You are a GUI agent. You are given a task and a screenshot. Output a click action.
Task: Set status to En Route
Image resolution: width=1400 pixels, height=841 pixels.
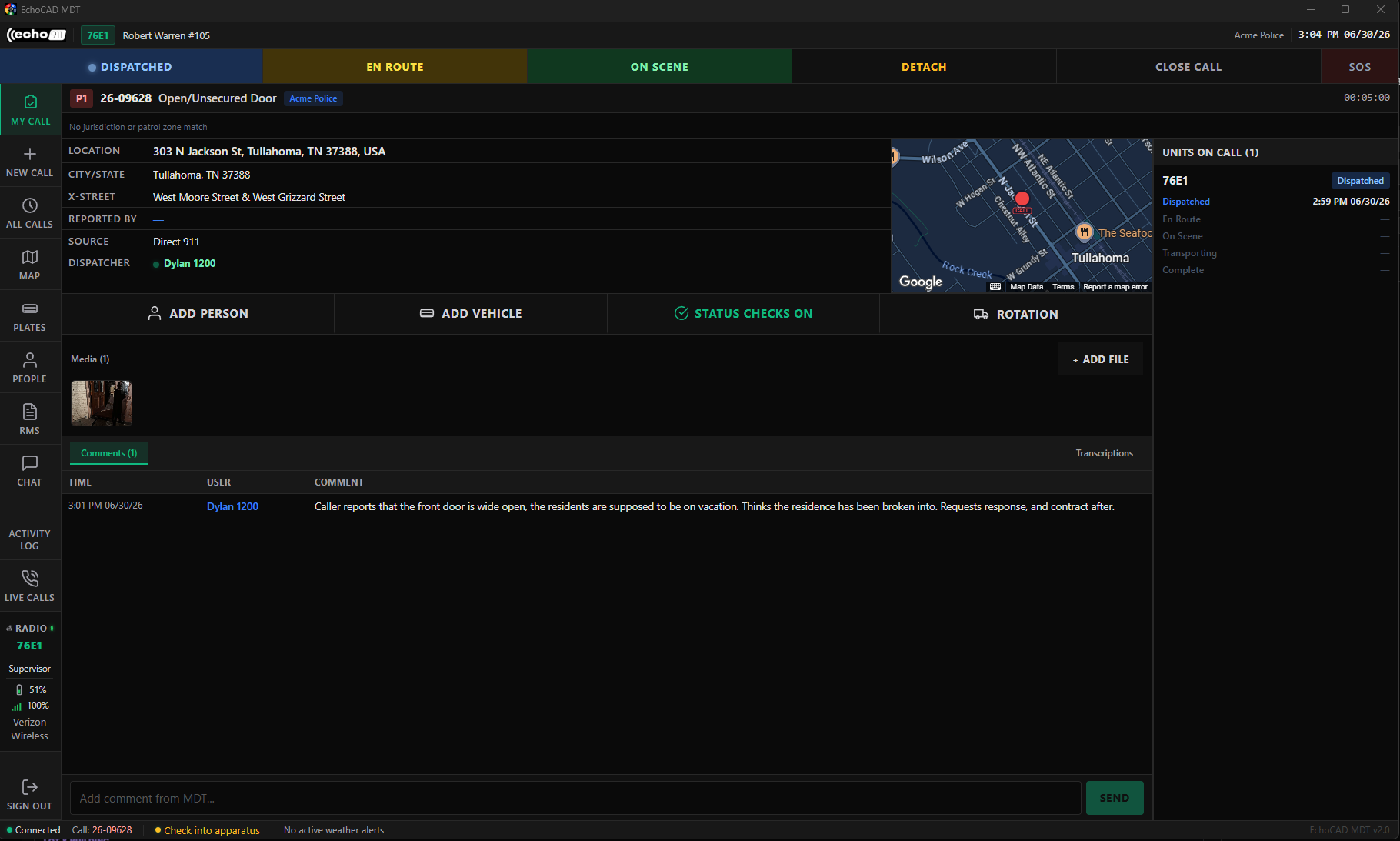coord(395,67)
